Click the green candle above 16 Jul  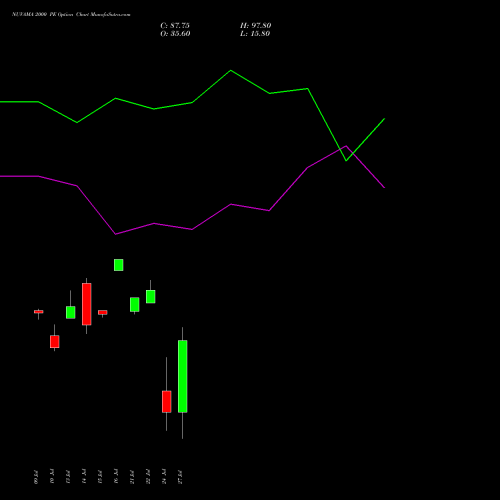click(119, 265)
